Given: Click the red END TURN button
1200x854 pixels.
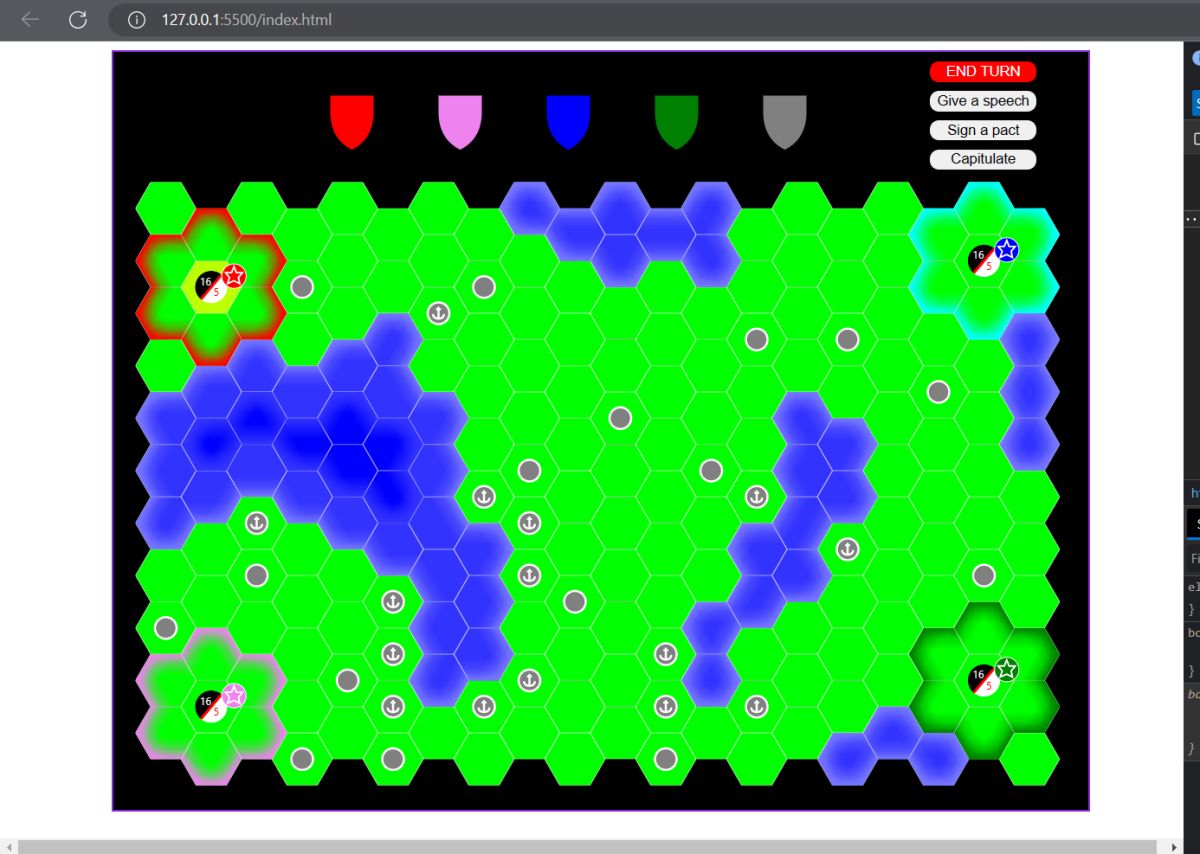Looking at the screenshot, I should pos(983,71).
